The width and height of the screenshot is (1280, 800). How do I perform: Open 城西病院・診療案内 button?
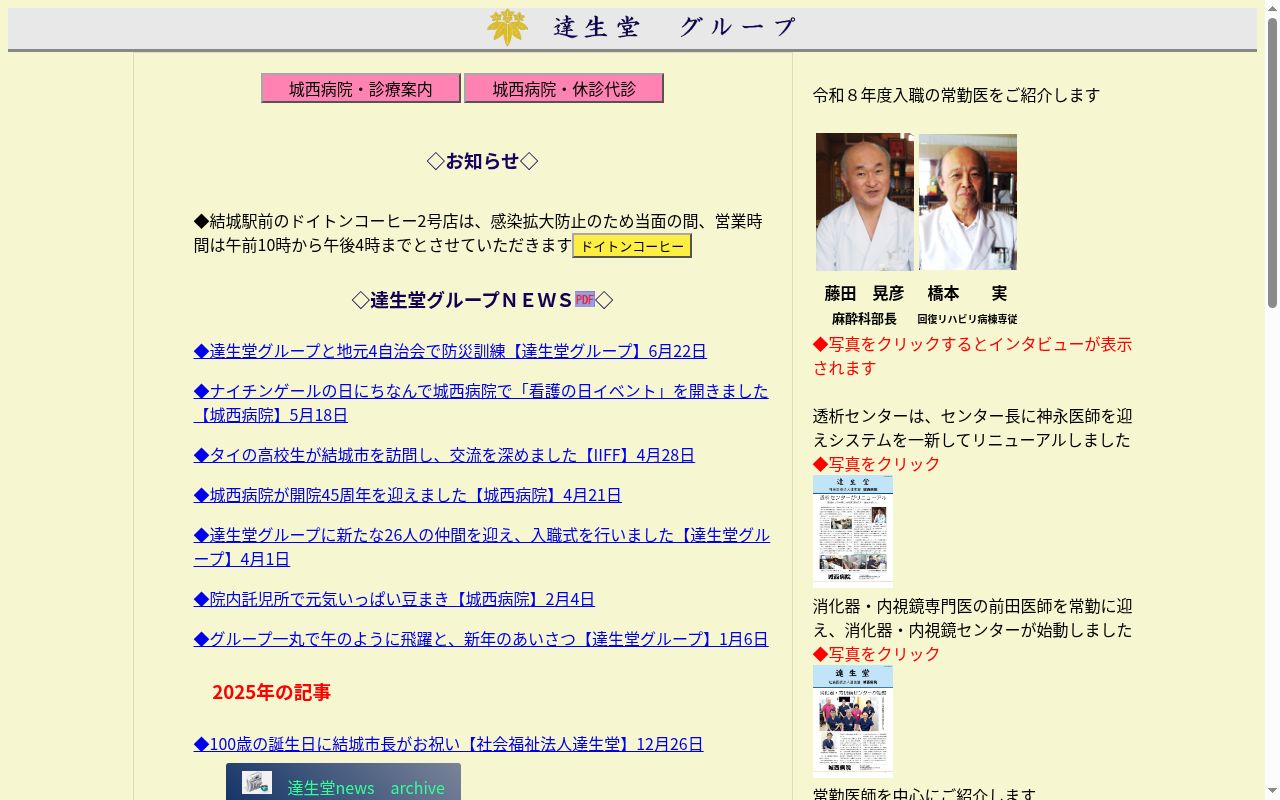point(361,88)
